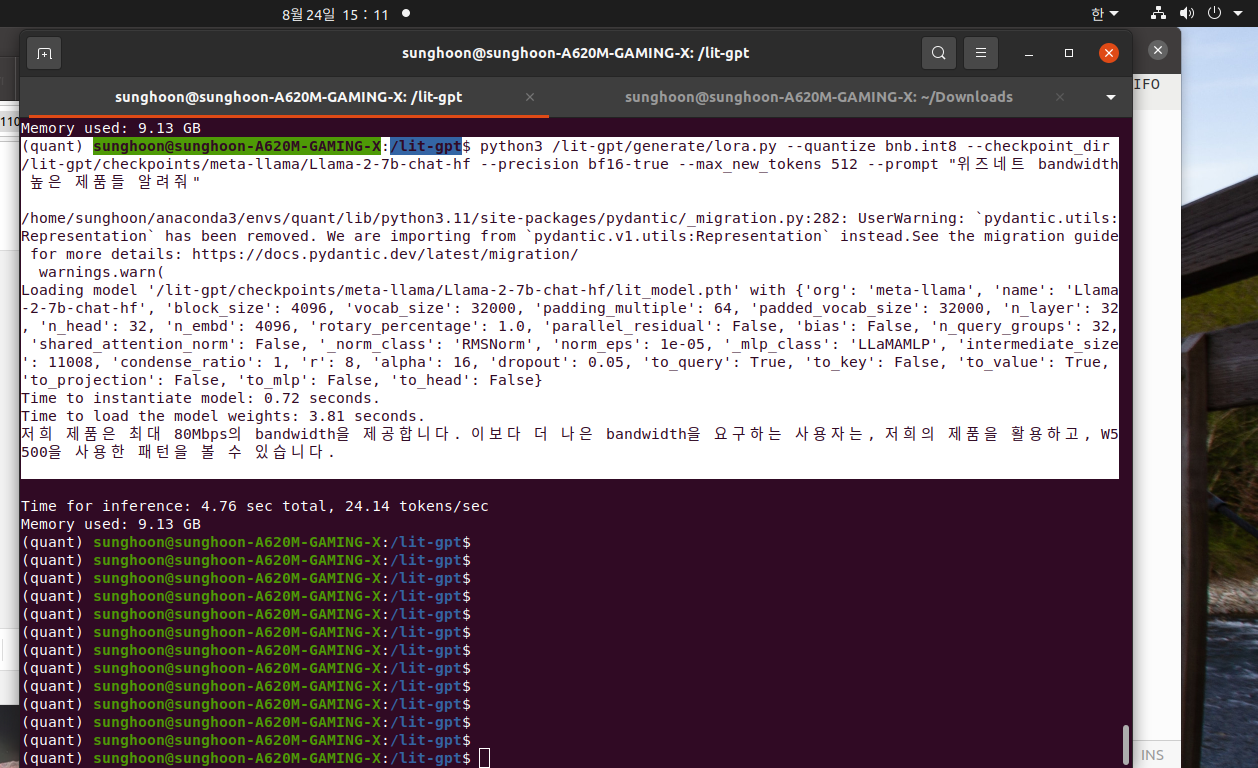Click 'Memory used: 9.13 GB' below inference time
This screenshot has width=1258, height=768.
pyautogui.click(x=111, y=524)
